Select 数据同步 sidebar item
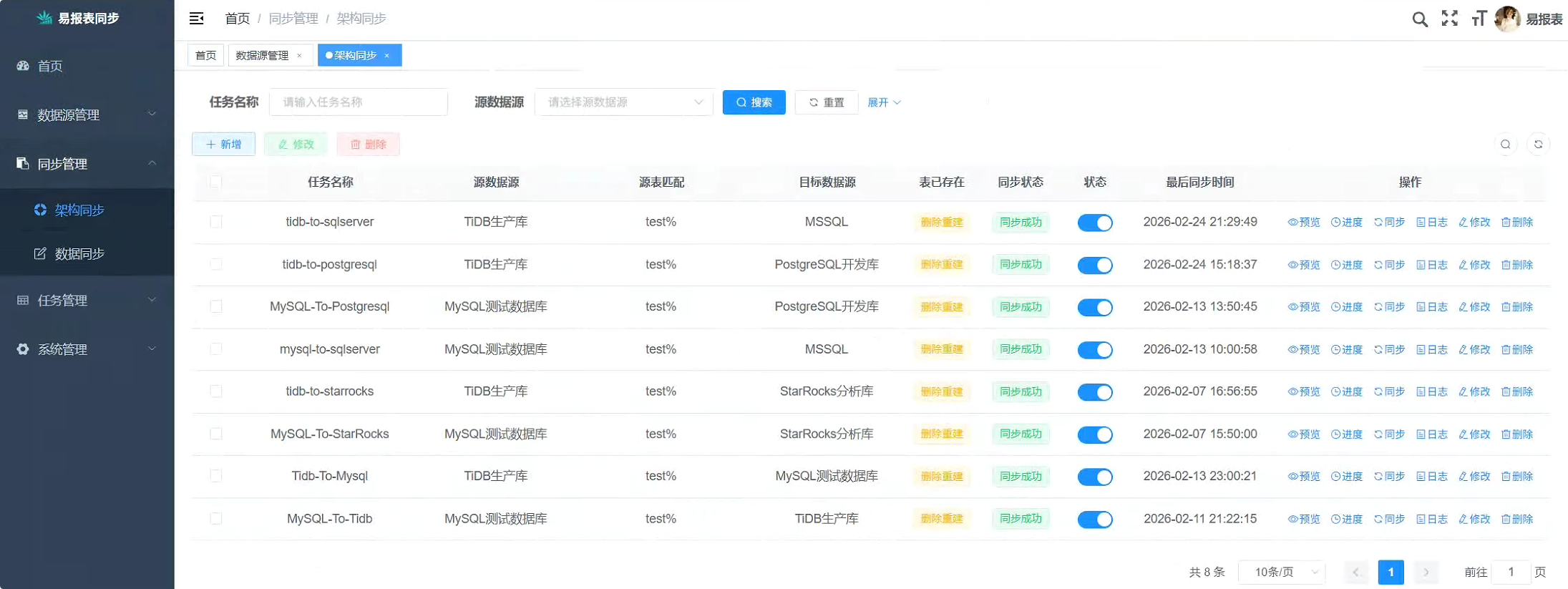Screen dimensions: 1568x589 tap(87, 254)
